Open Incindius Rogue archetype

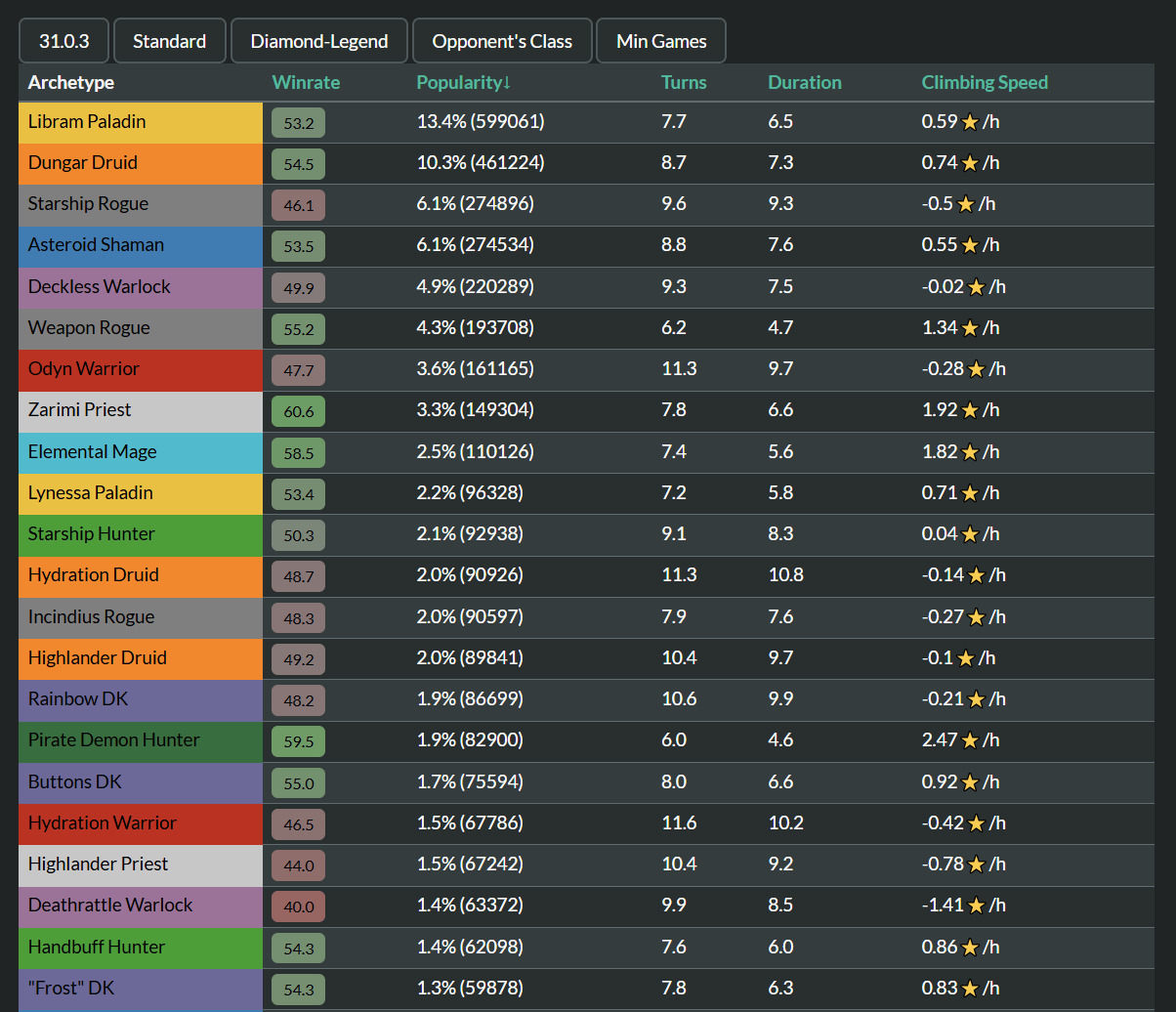[x=141, y=617]
